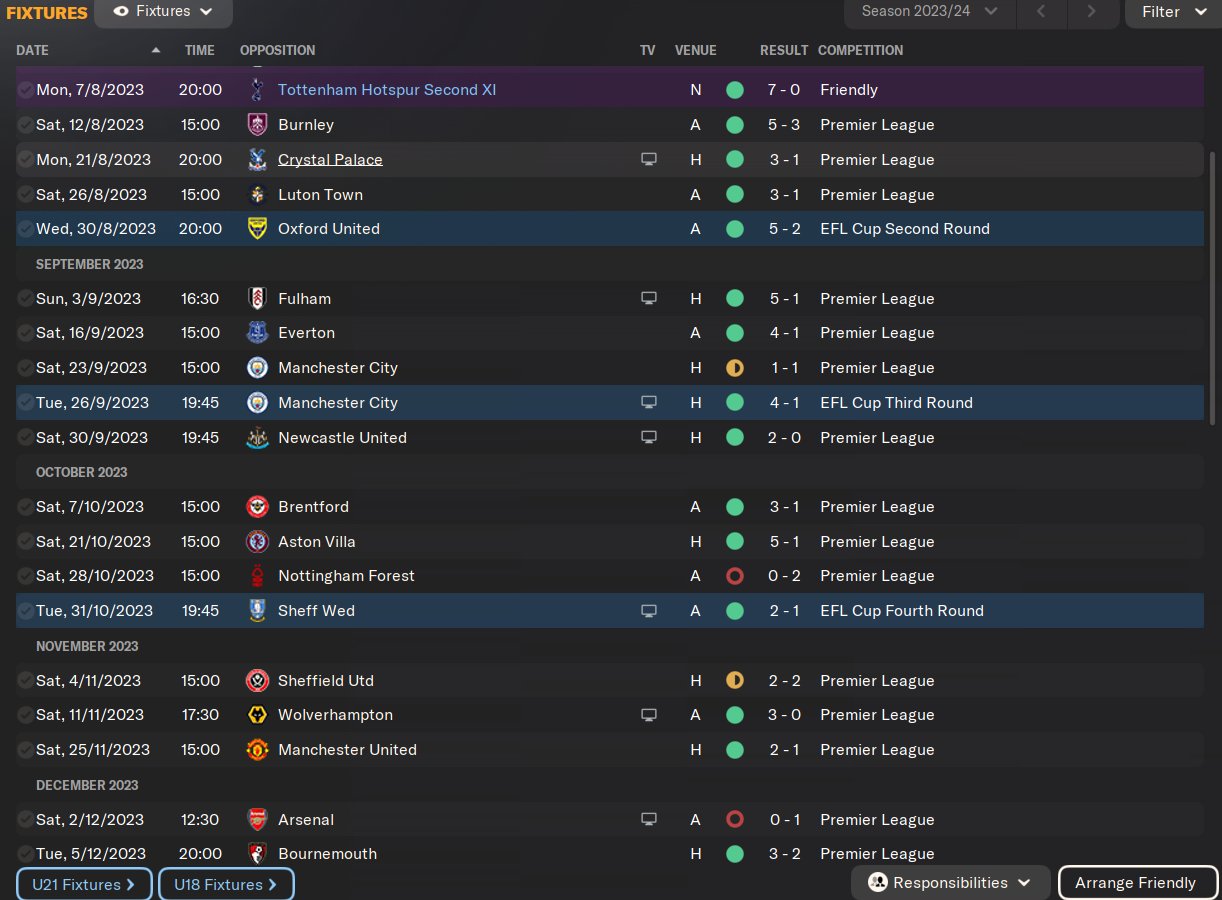Expand the Season 2023/24 selector
Image resolution: width=1222 pixels, height=900 pixels.
pyautogui.click(x=930, y=12)
